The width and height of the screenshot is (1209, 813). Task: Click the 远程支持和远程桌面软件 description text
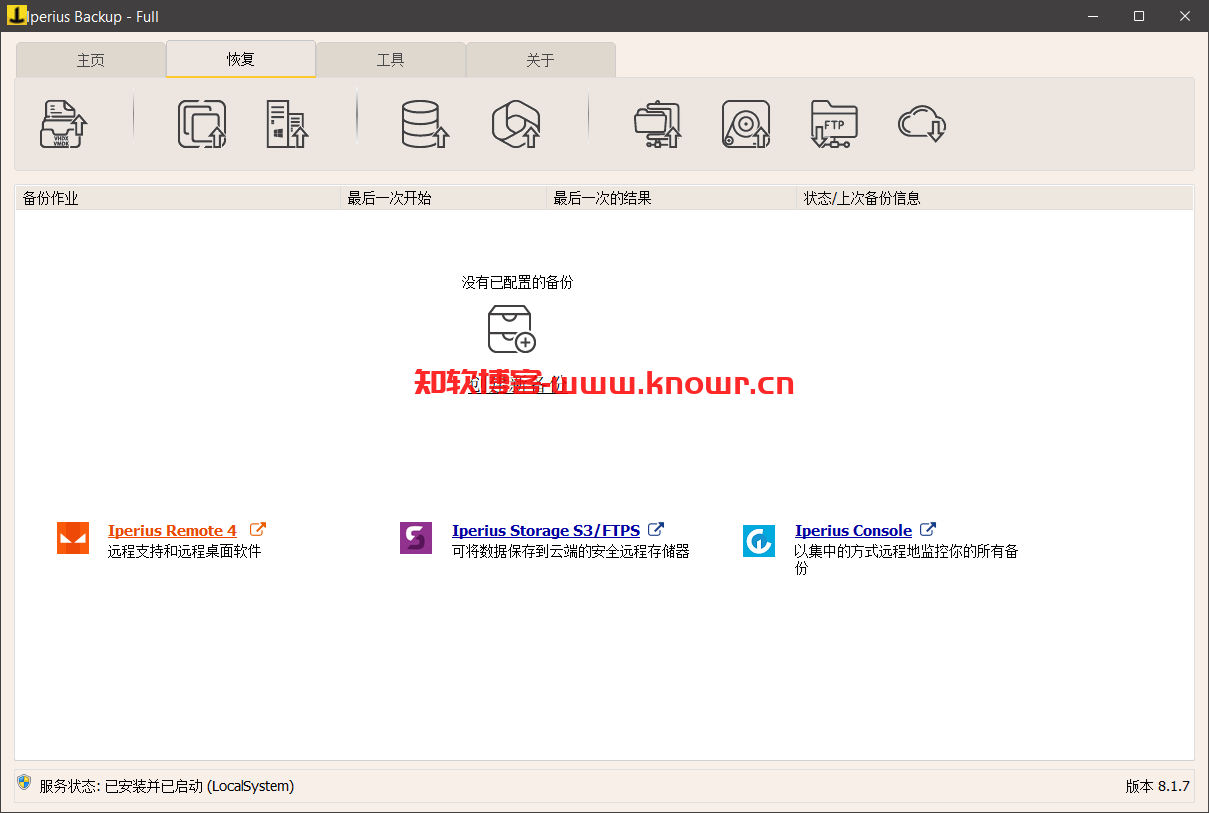[185, 551]
